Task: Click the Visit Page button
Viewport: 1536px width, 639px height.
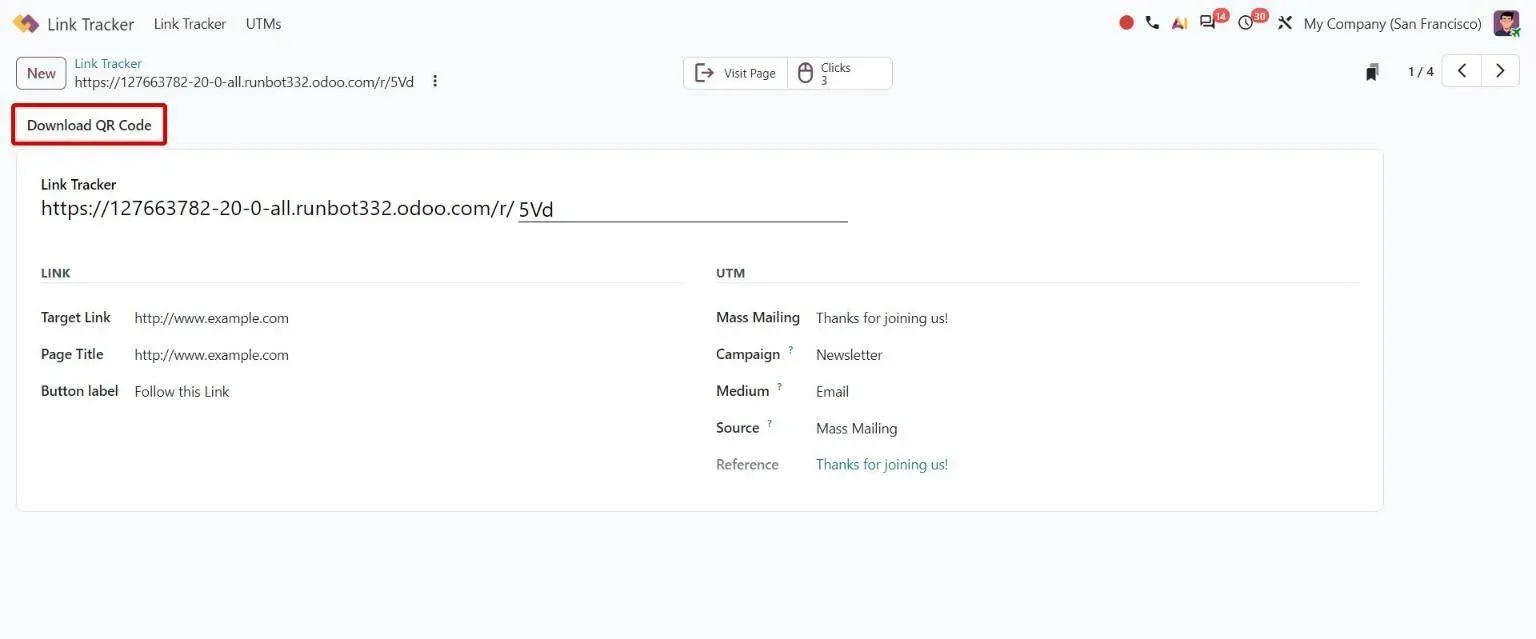Action: tap(735, 73)
